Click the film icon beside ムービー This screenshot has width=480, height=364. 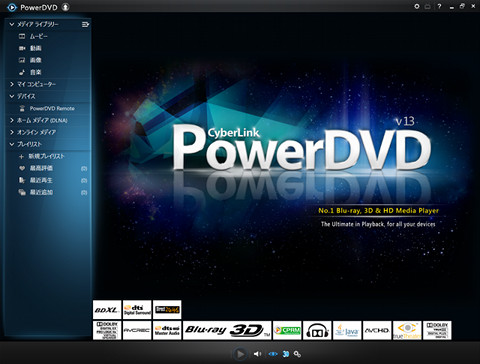click(22, 36)
